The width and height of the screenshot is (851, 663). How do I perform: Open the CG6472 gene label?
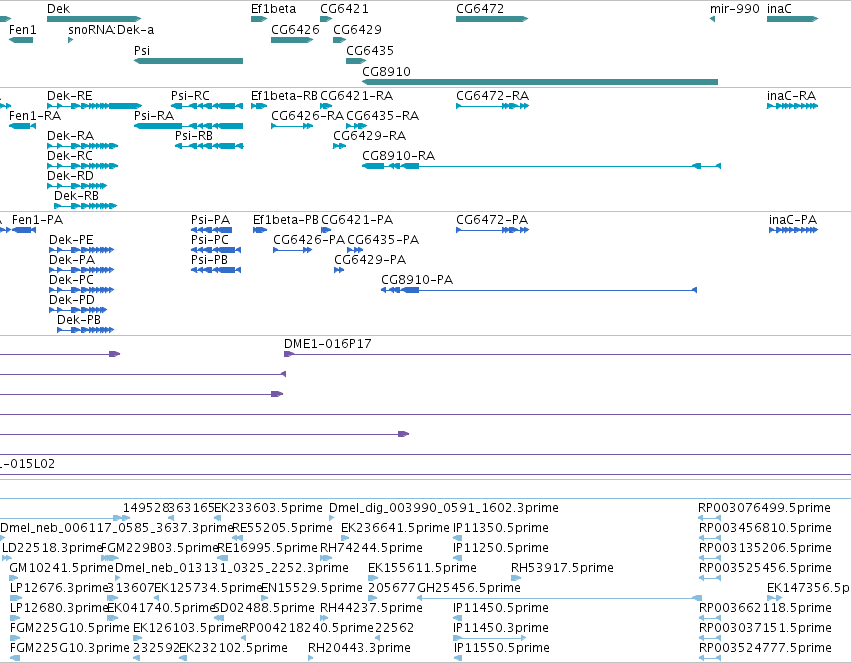[x=480, y=9]
